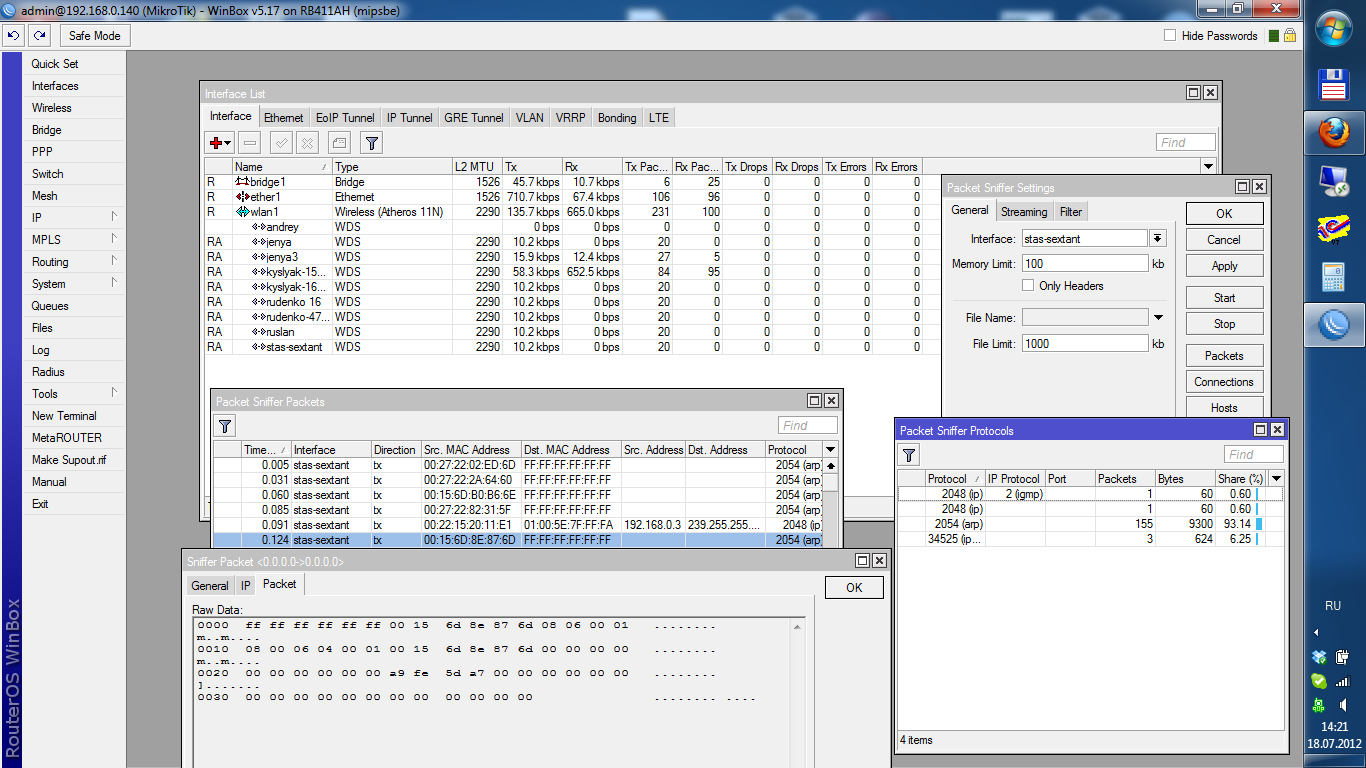This screenshot has height=768, width=1366.
Task: Click the Remove (minus) icon in Interface List
Action: click(x=250, y=143)
